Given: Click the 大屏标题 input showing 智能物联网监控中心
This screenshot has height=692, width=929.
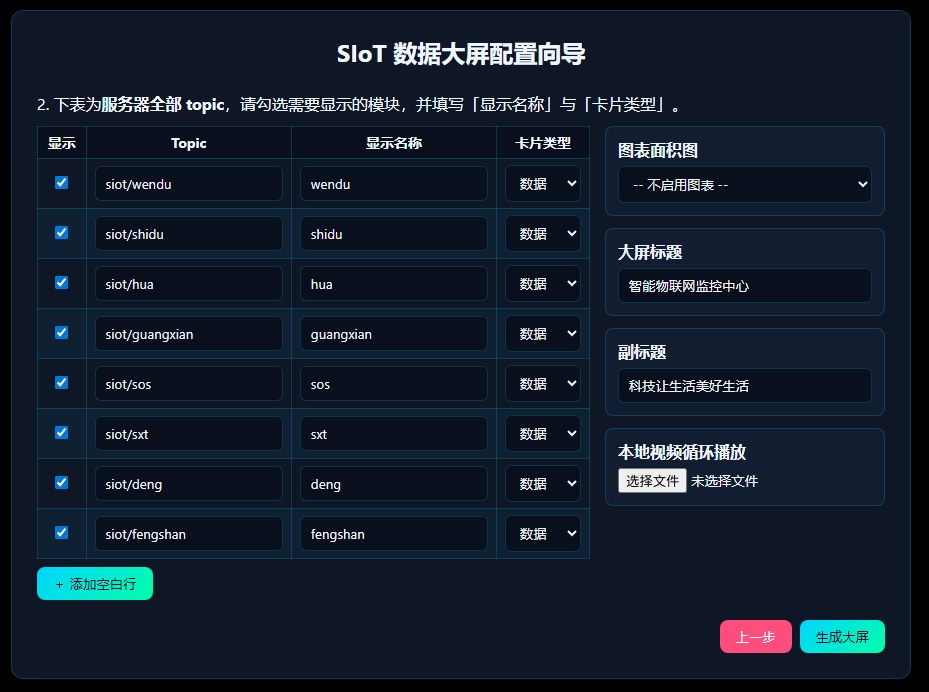Looking at the screenshot, I should tap(744, 285).
